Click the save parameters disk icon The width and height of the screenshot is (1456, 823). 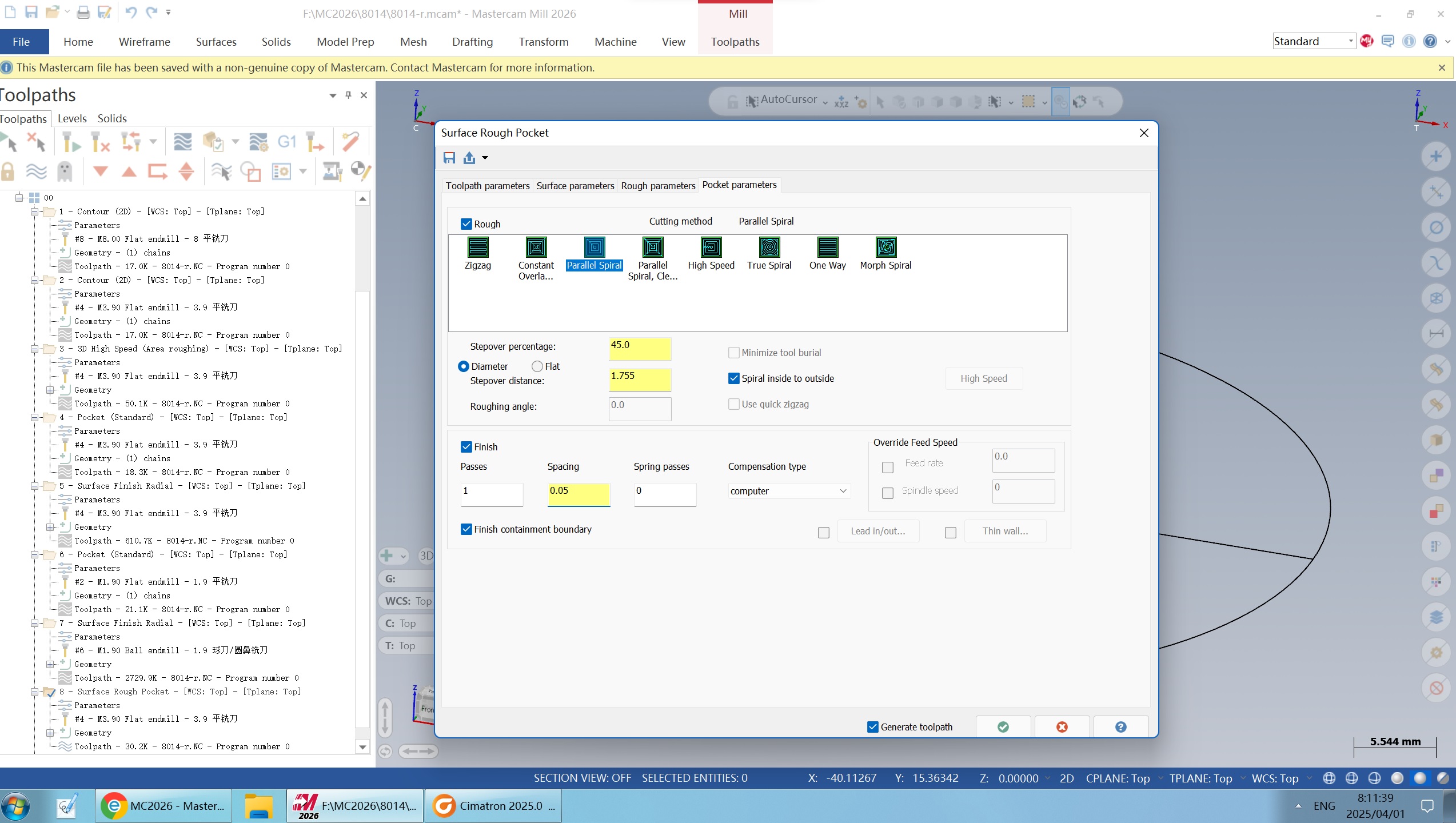click(449, 158)
